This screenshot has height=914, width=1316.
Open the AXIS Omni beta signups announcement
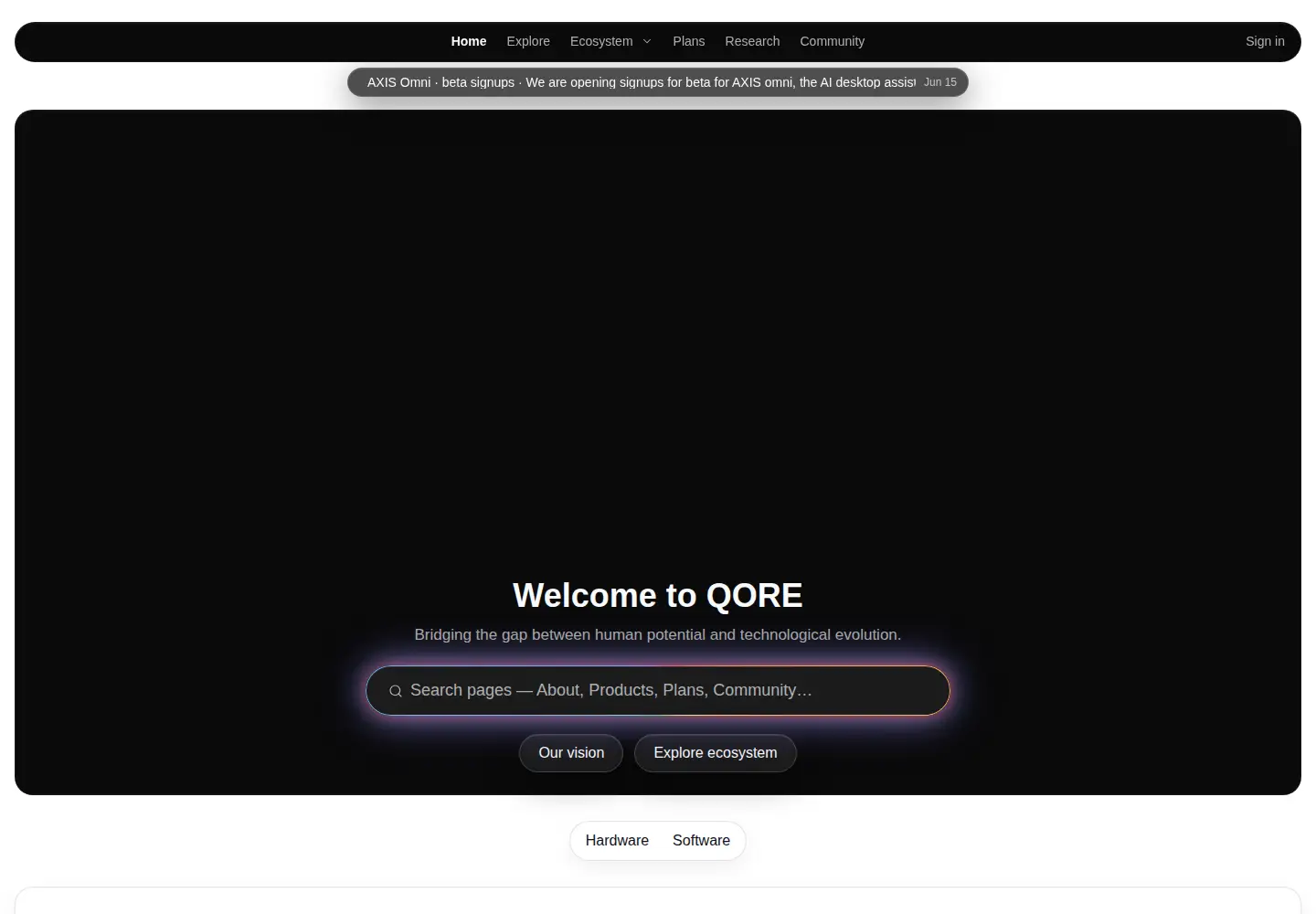658,82
